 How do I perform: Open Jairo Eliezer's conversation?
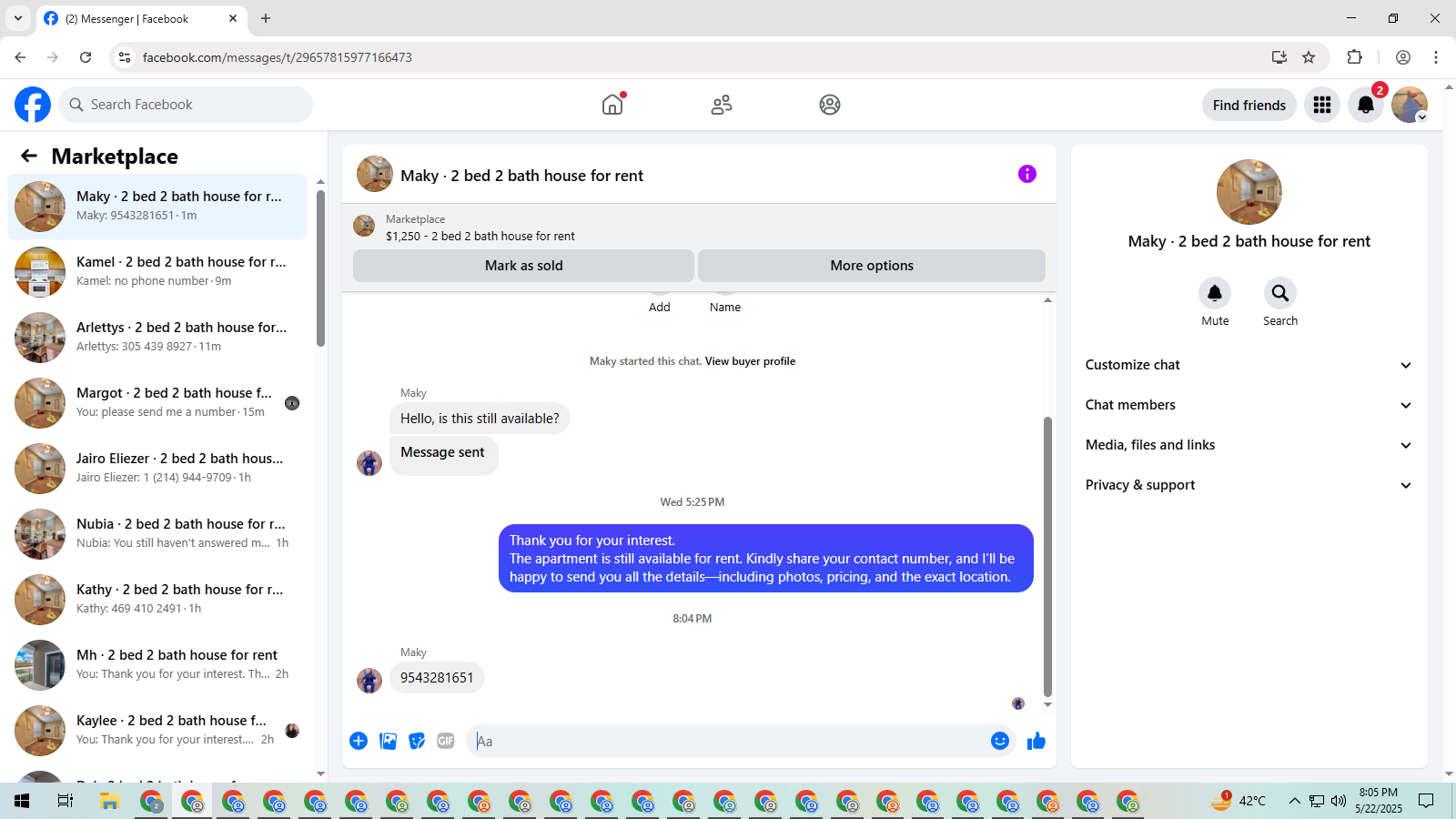click(157, 469)
